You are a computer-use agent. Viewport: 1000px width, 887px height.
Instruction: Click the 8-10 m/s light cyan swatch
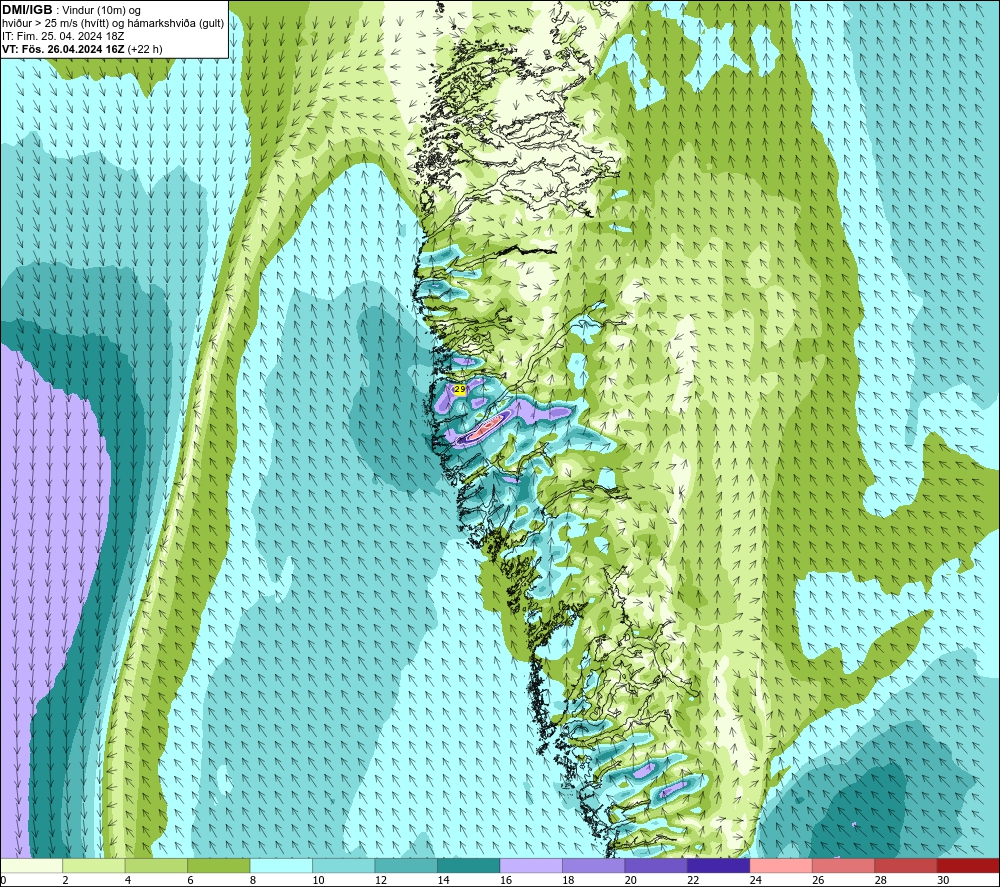[281, 865]
